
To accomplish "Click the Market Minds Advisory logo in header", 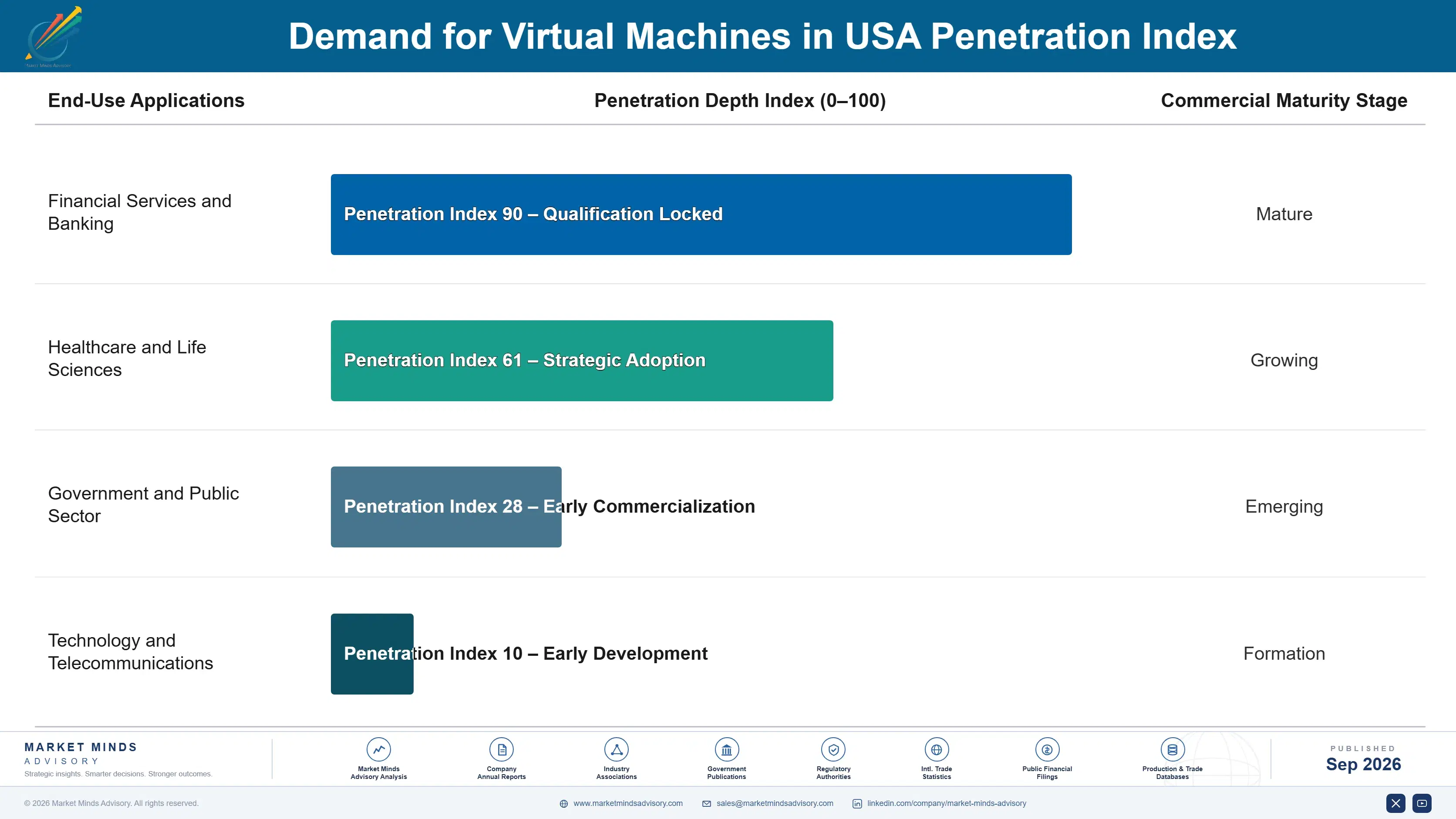I will [x=53, y=37].
